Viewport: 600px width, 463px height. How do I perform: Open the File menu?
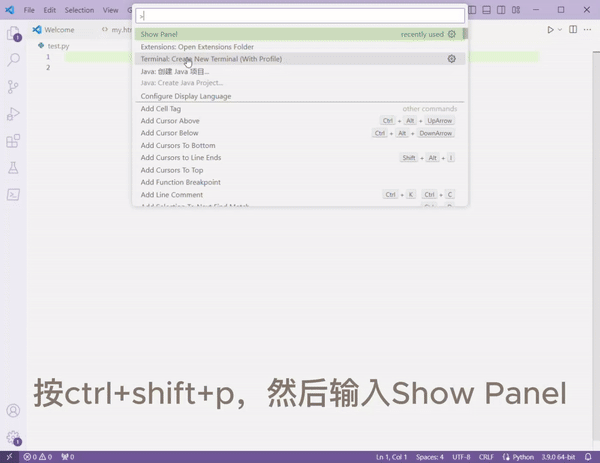point(29,10)
